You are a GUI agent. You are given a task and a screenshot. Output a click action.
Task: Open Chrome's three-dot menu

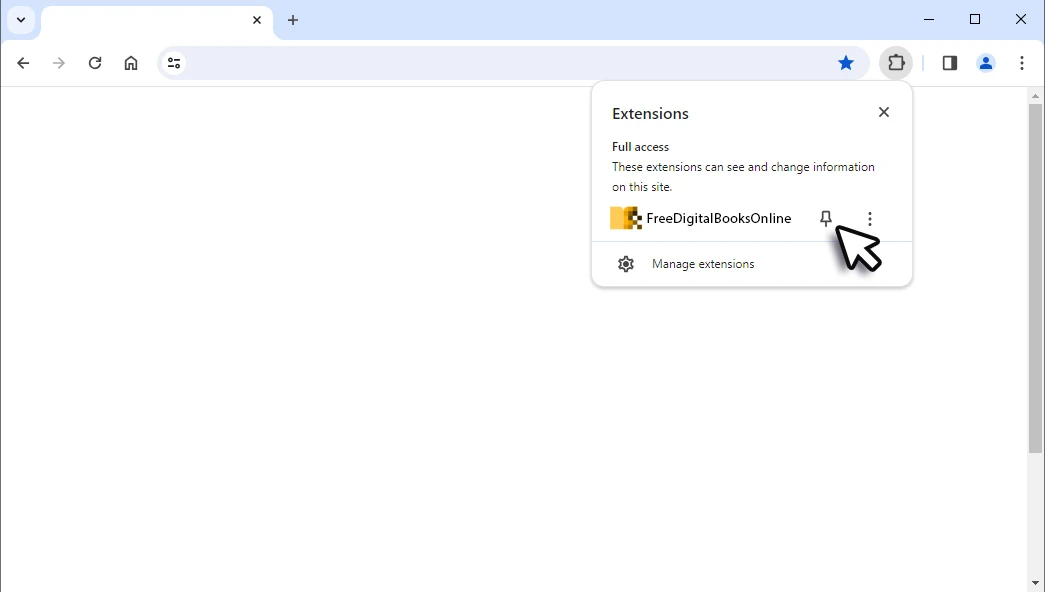coord(1022,62)
